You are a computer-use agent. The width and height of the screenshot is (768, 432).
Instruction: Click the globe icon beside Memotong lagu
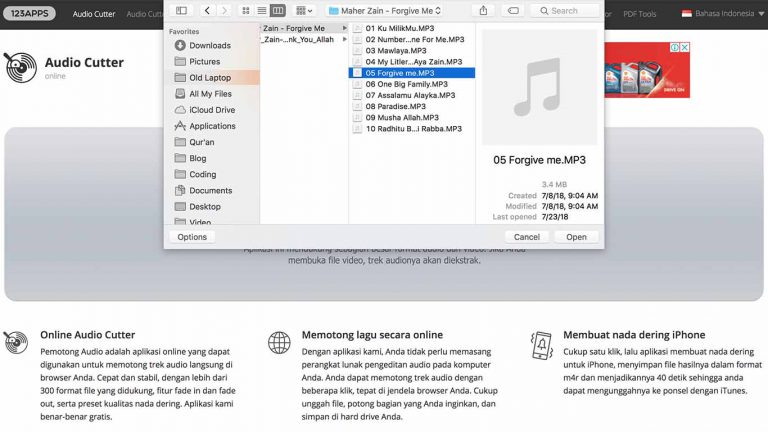279,342
